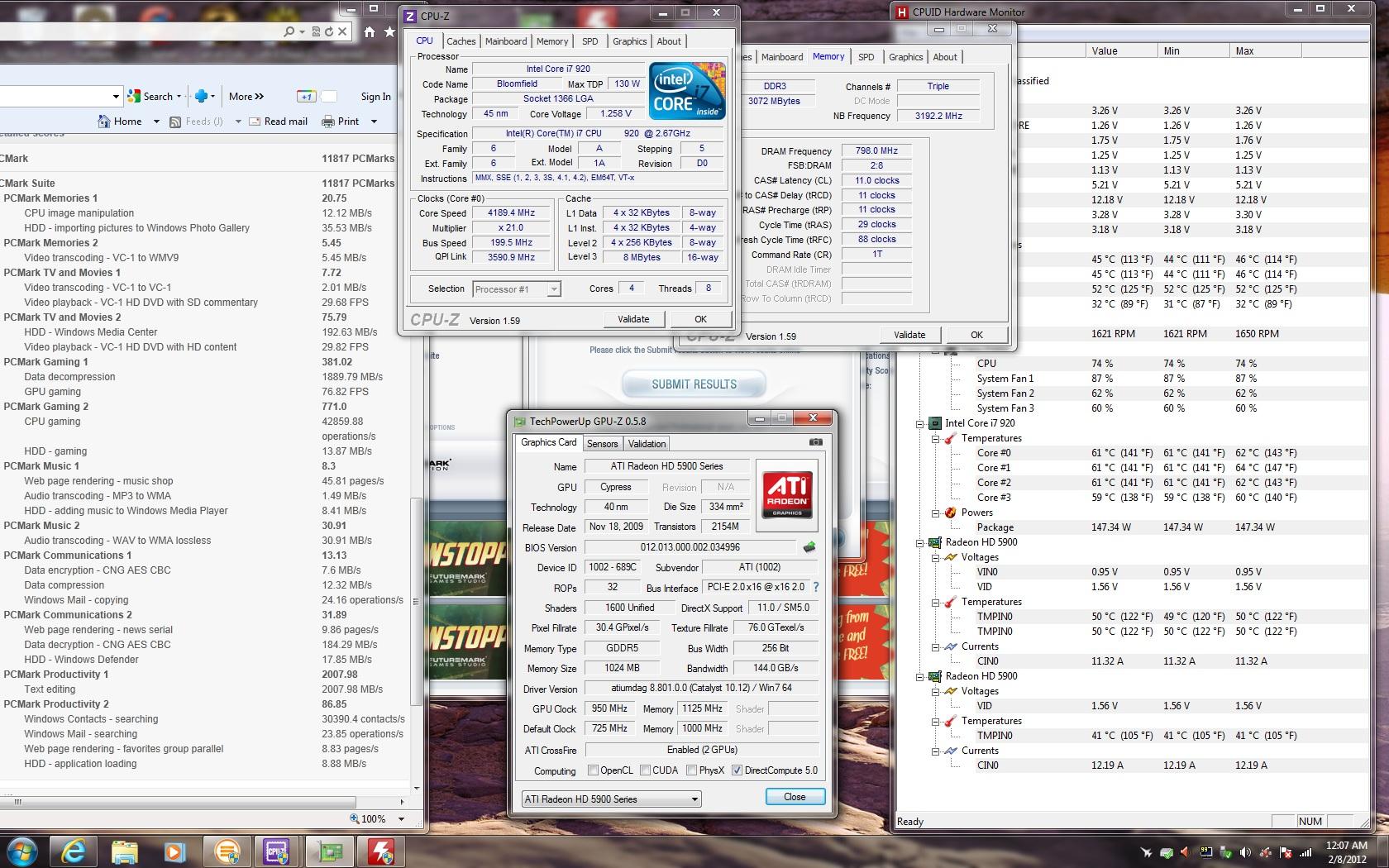The width and height of the screenshot is (1389, 868).
Task: Toggle the OpenCL checkbox in GPU-Z
Action: coord(593,770)
